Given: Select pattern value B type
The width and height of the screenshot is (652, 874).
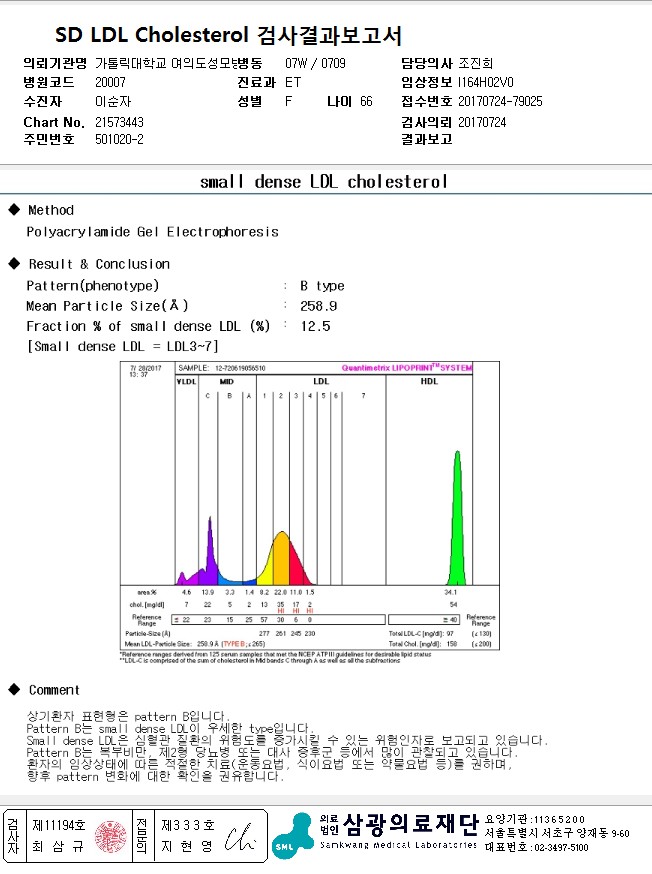Looking at the screenshot, I should point(322,286).
